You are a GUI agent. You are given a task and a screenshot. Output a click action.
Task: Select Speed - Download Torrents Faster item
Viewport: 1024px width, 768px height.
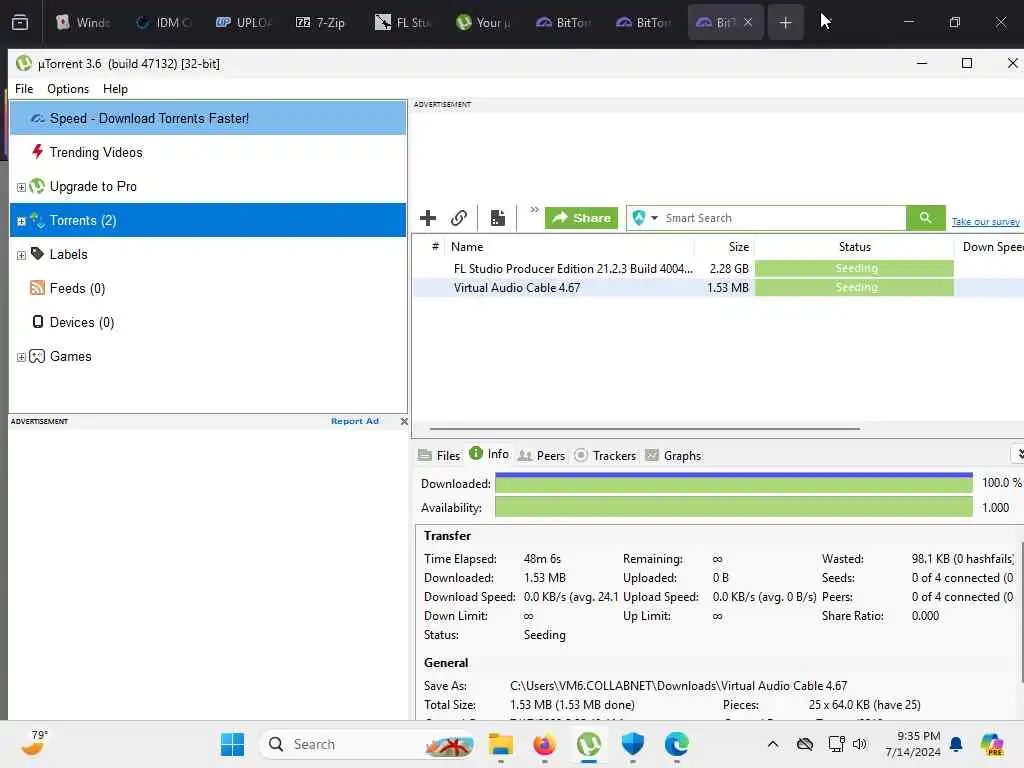tap(208, 118)
